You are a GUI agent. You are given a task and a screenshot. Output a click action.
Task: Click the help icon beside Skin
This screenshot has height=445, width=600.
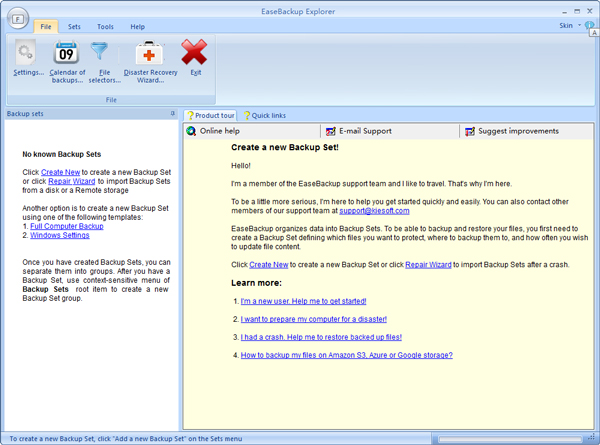(589, 25)
